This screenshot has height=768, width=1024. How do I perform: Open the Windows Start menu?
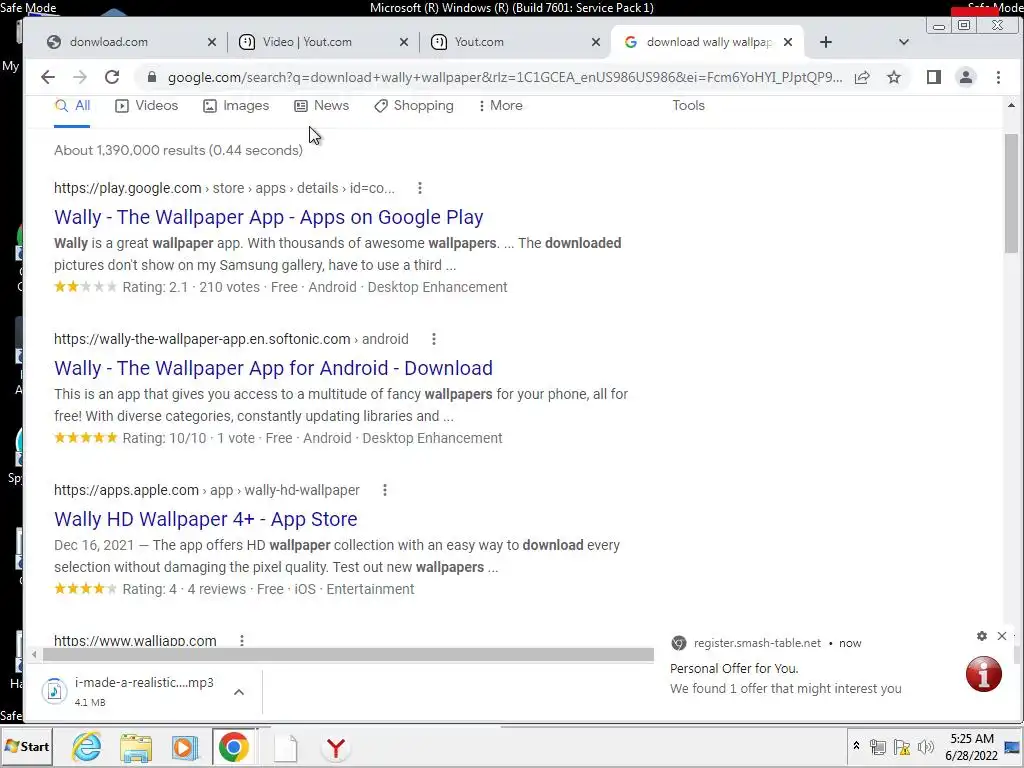pos(27,746)
